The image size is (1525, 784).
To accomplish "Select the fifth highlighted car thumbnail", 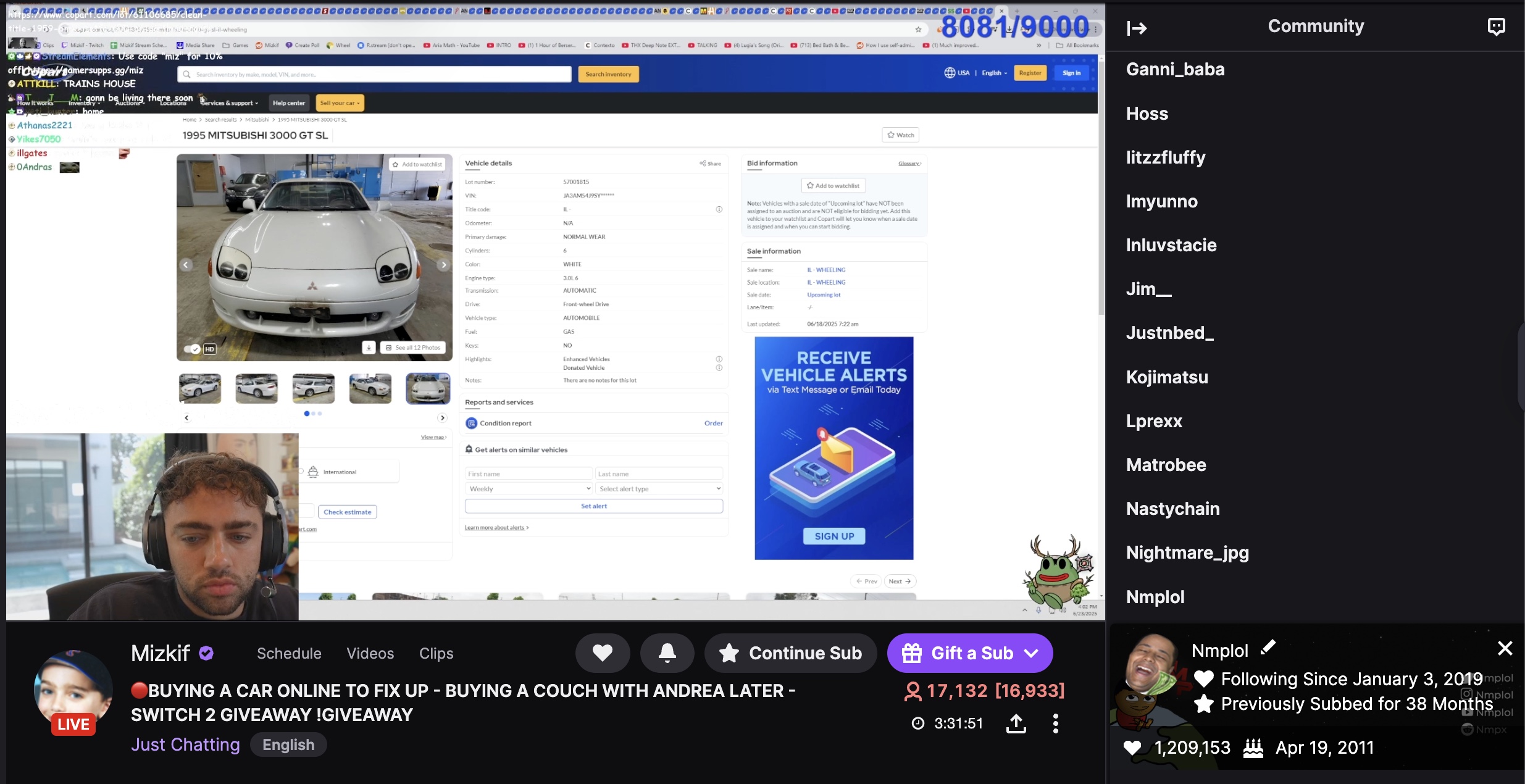I will click(x=428, y=389).
